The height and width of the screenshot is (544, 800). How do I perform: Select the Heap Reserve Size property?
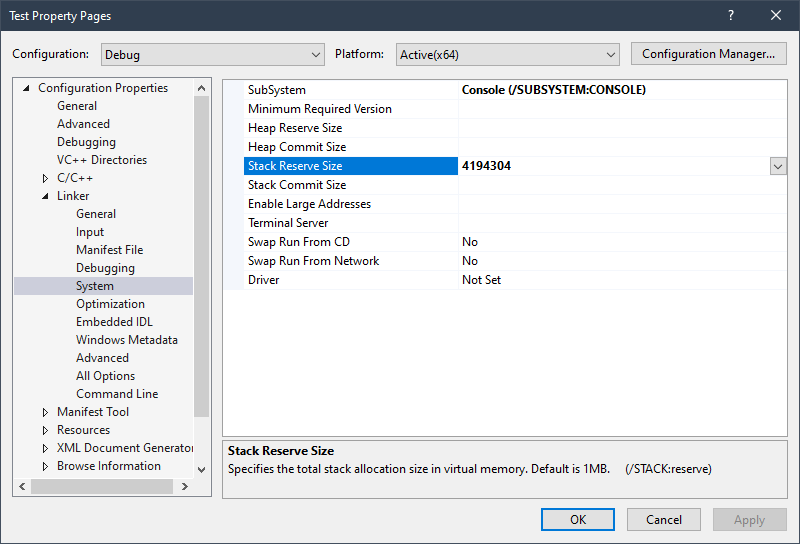295,128
